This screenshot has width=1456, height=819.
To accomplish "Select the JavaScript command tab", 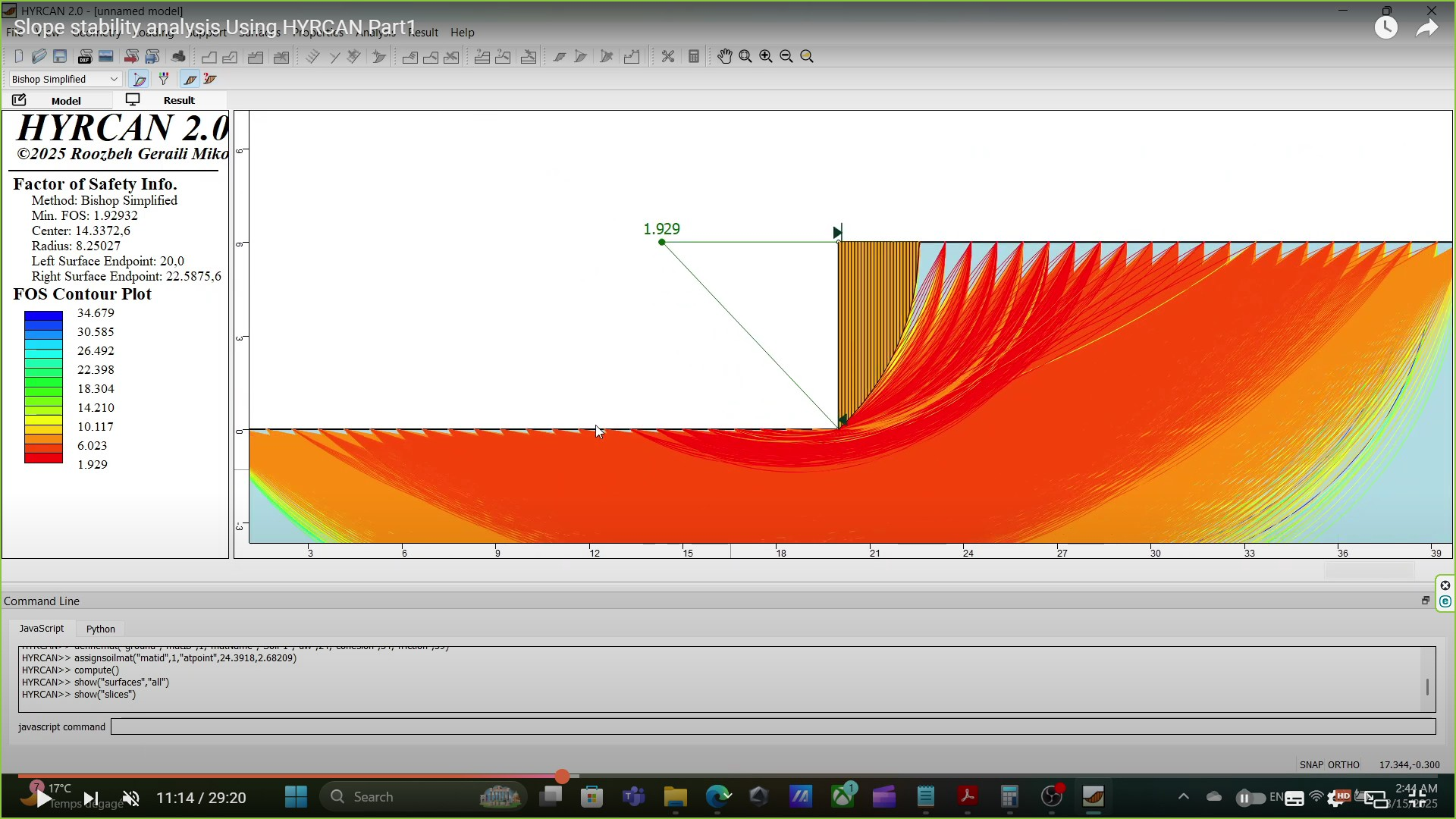I will point(42,629).
